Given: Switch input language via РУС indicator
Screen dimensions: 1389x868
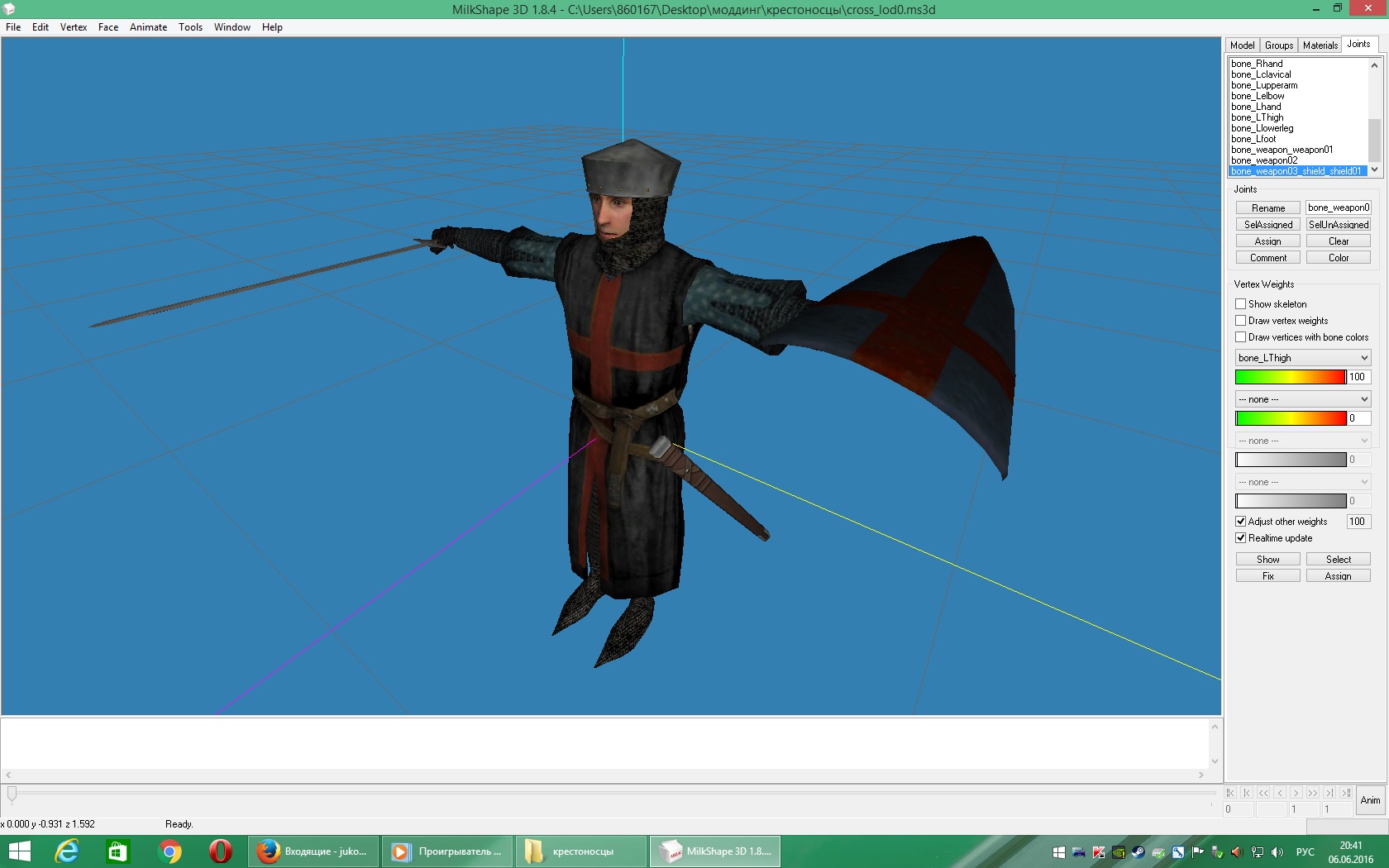Looking at the screenshot, I should tap(1305, 852).
